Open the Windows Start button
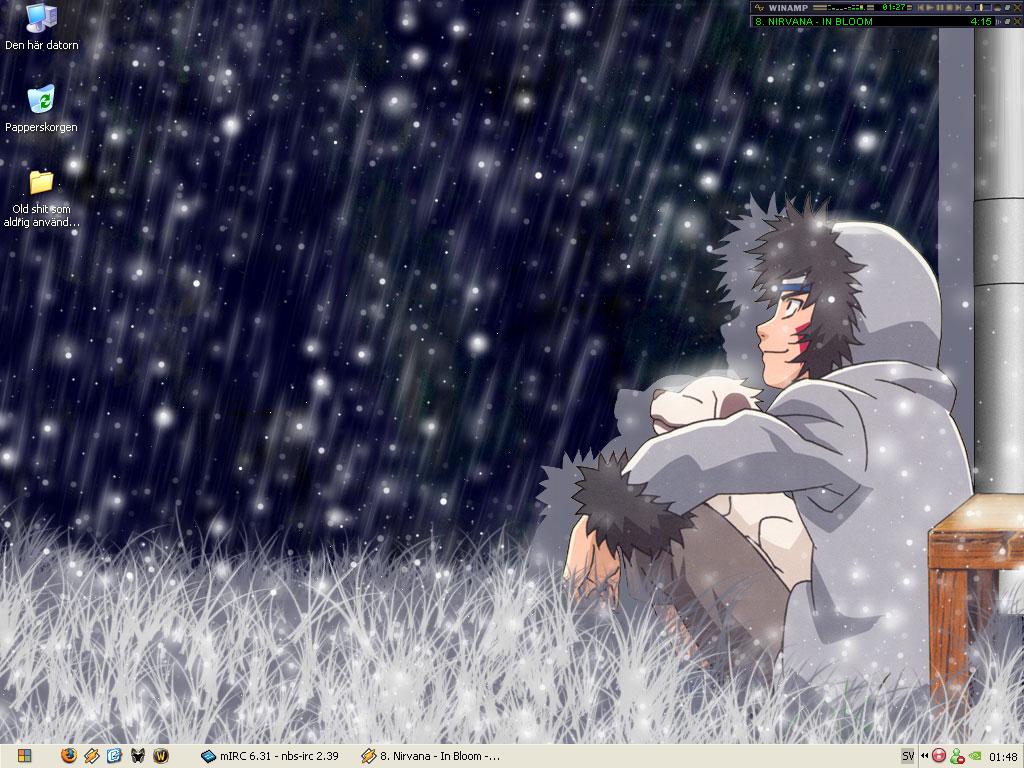 24,756
